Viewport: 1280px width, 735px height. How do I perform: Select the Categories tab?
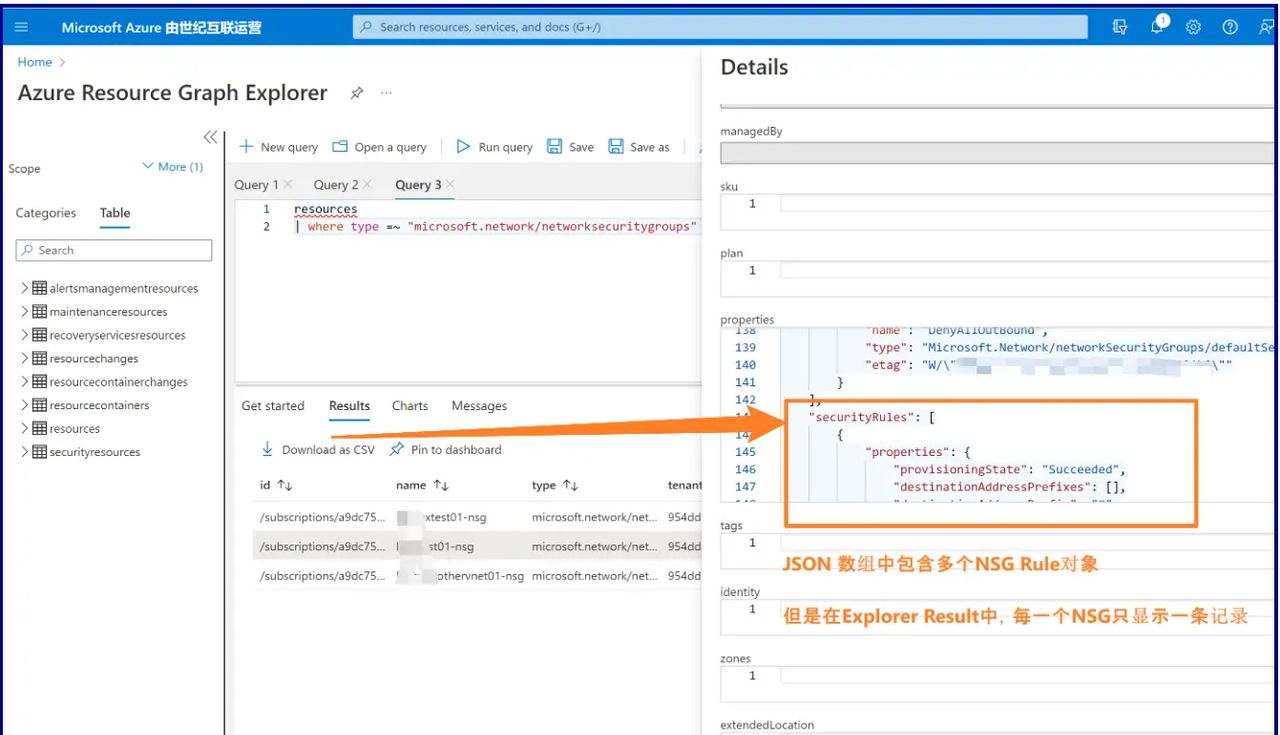[x=46, y=213]
